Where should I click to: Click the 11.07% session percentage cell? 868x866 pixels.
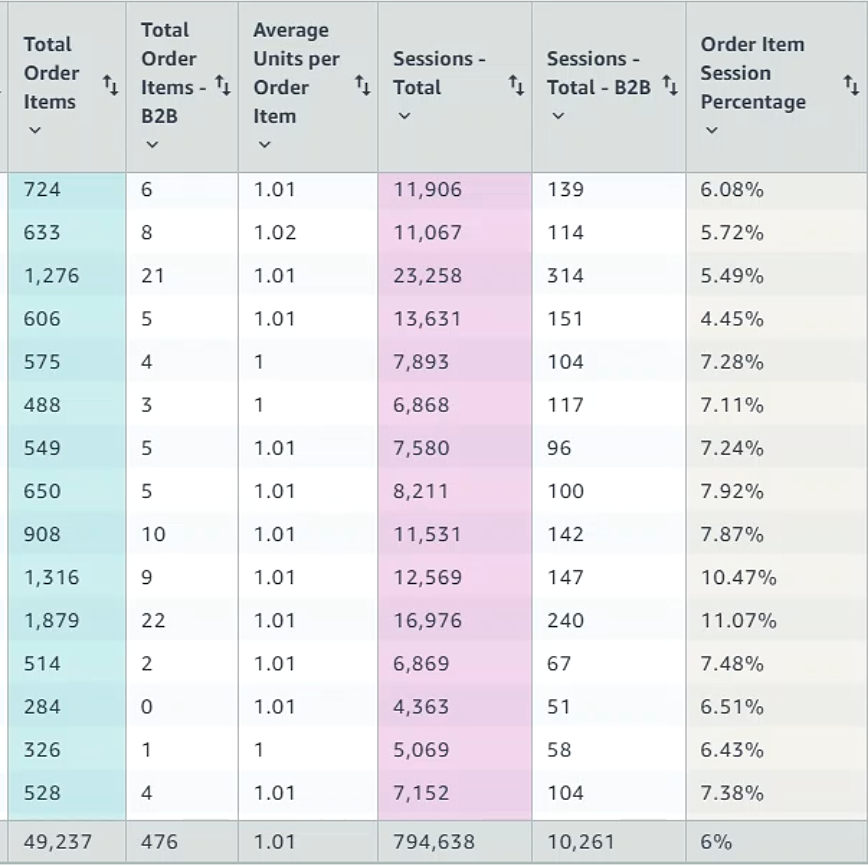pyautogui.click(x=738, y=621)
